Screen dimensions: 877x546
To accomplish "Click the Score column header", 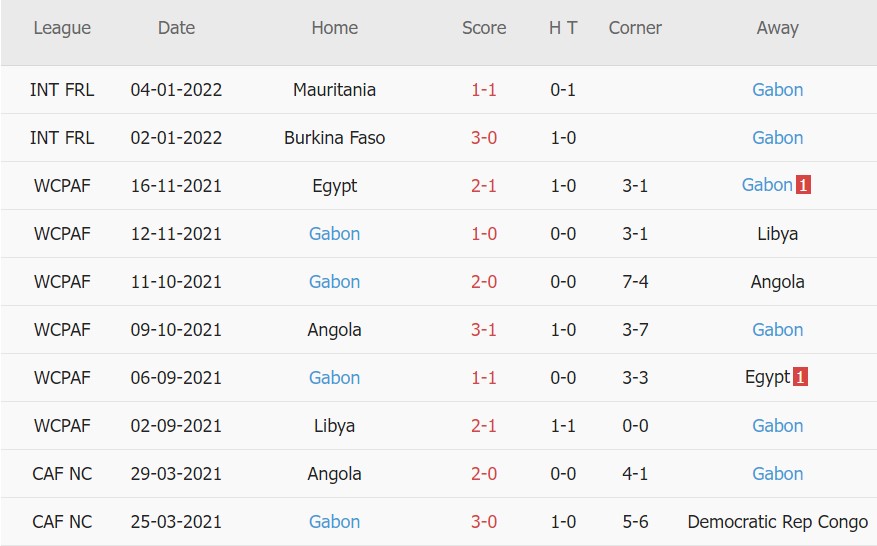I will pos(484,28).
